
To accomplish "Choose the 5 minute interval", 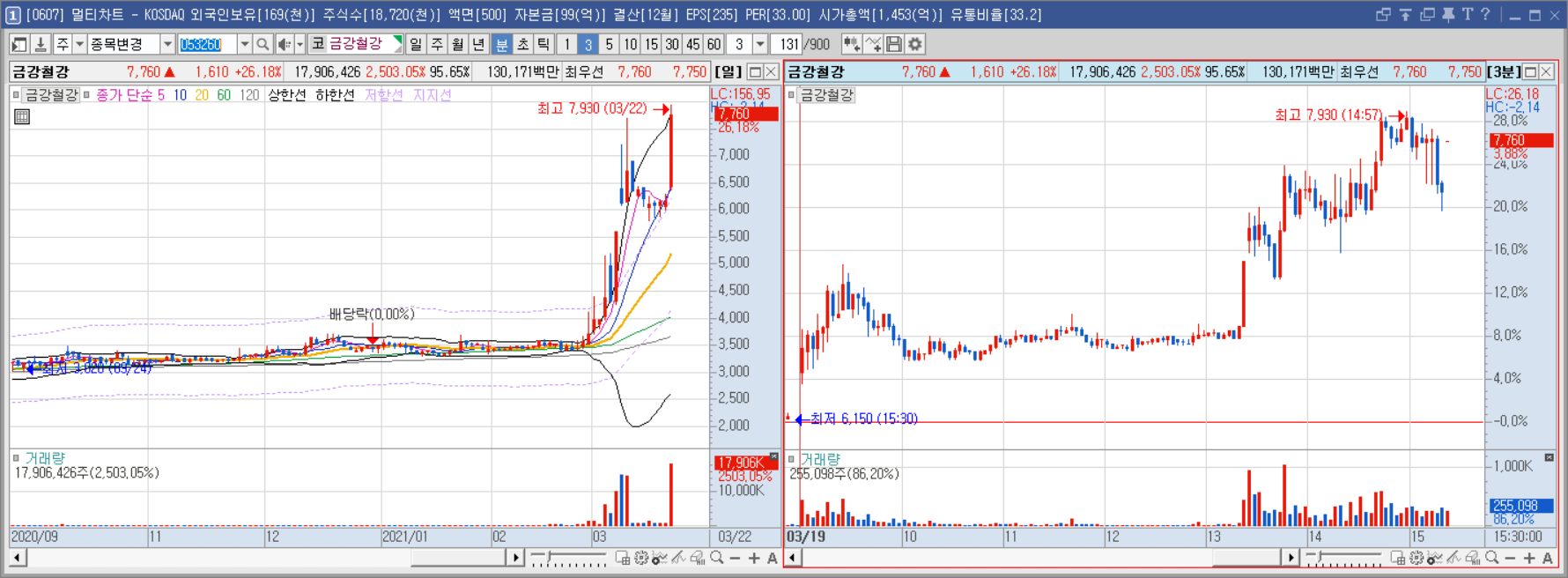I will [x=609, y=44].
